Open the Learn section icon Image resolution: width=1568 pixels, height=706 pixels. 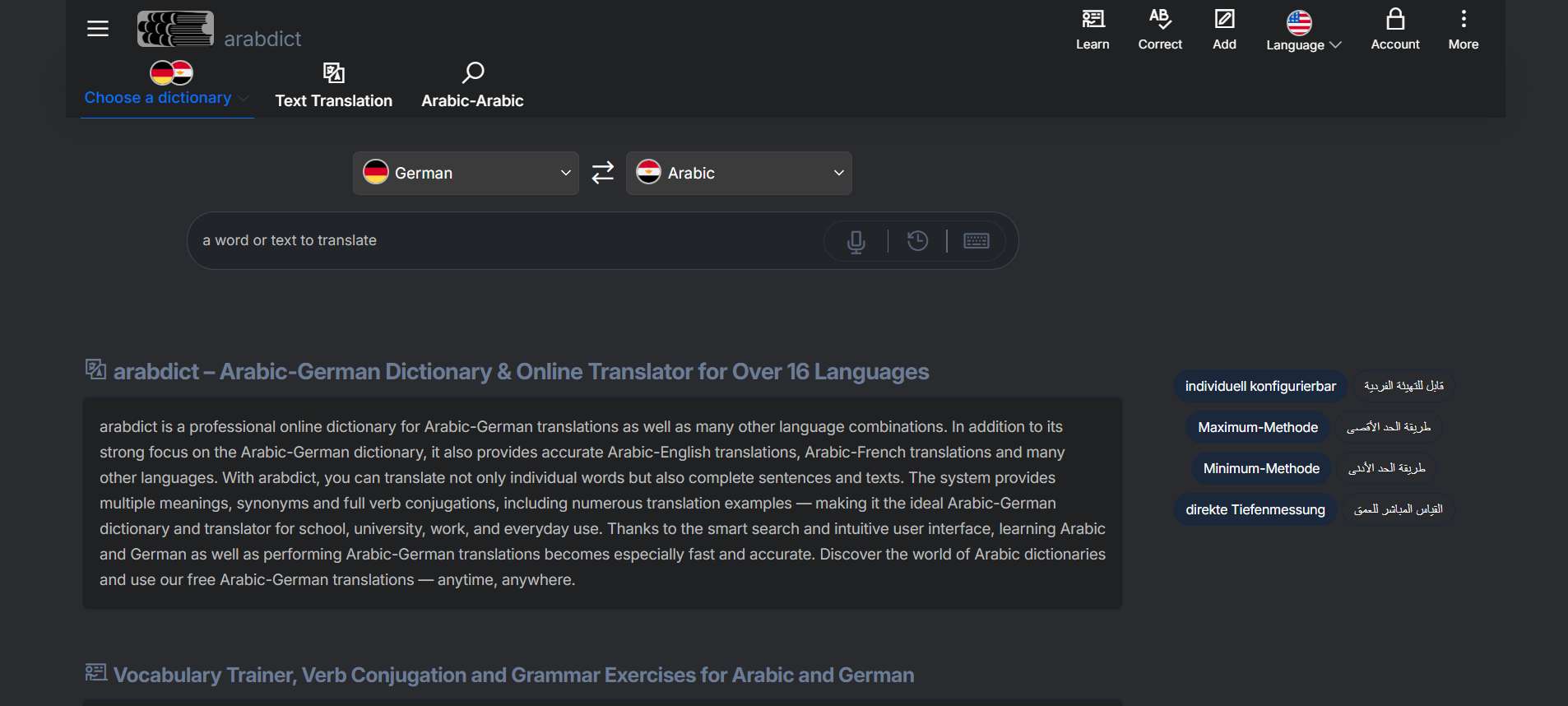click(x=1092, y=19)
